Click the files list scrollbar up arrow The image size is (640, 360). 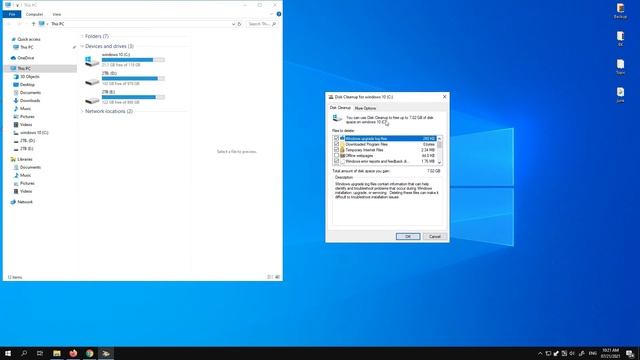[440, 138]
